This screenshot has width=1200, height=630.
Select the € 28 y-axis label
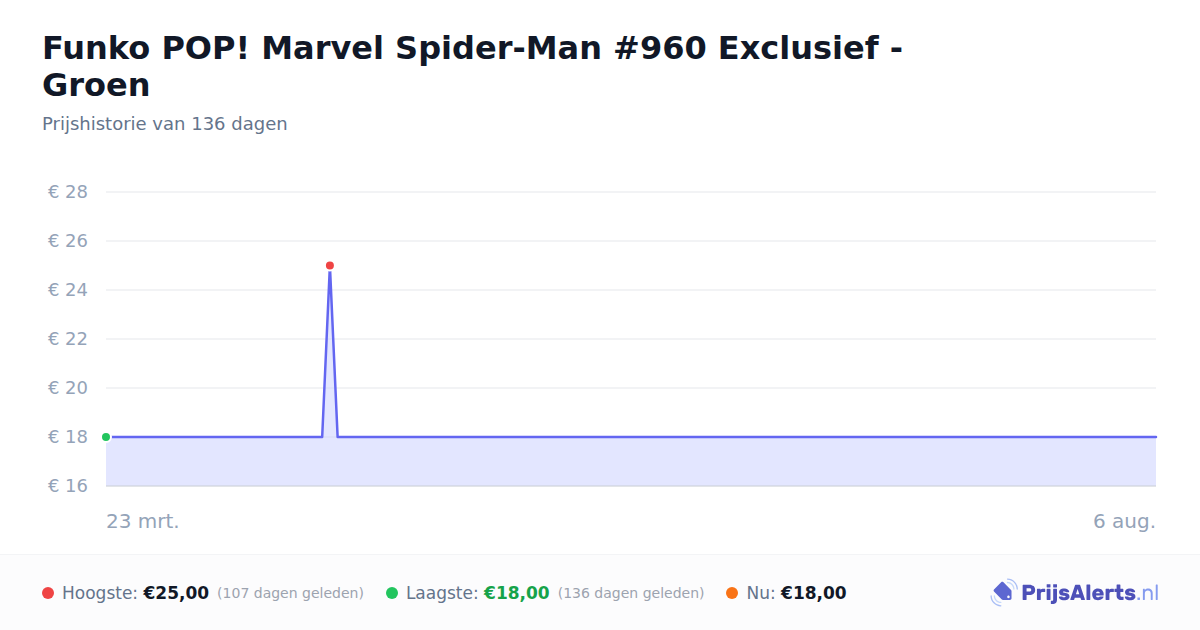pos(68,192)
